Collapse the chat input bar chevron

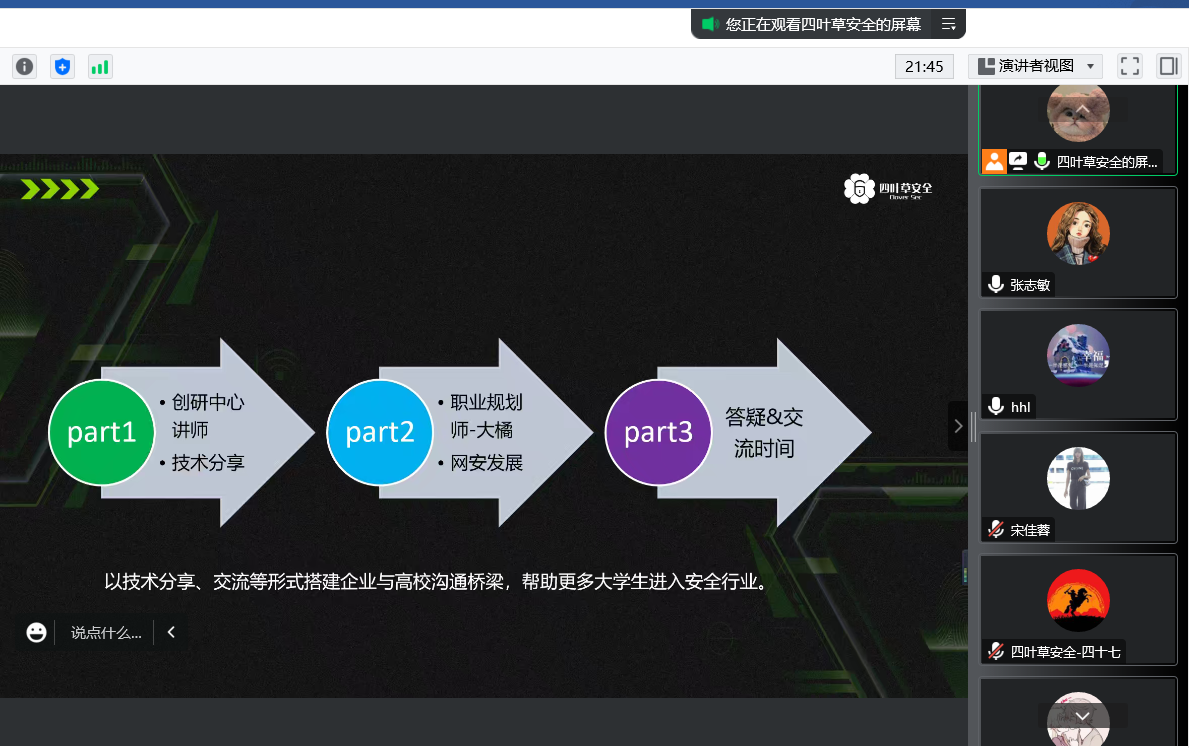click(171, 632)
